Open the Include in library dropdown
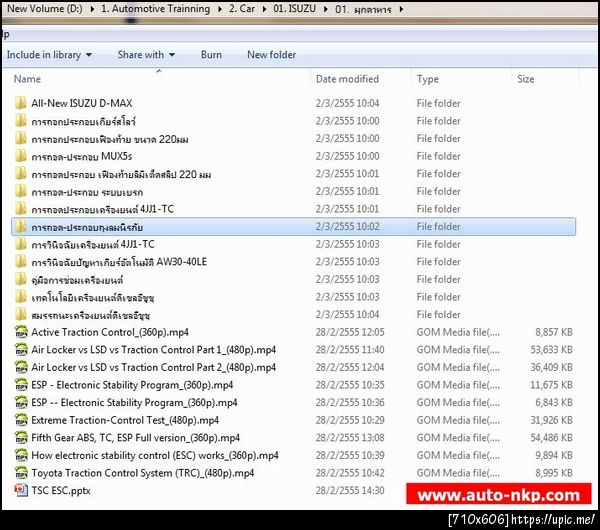The image size is (600, 530). click(49, 55)
